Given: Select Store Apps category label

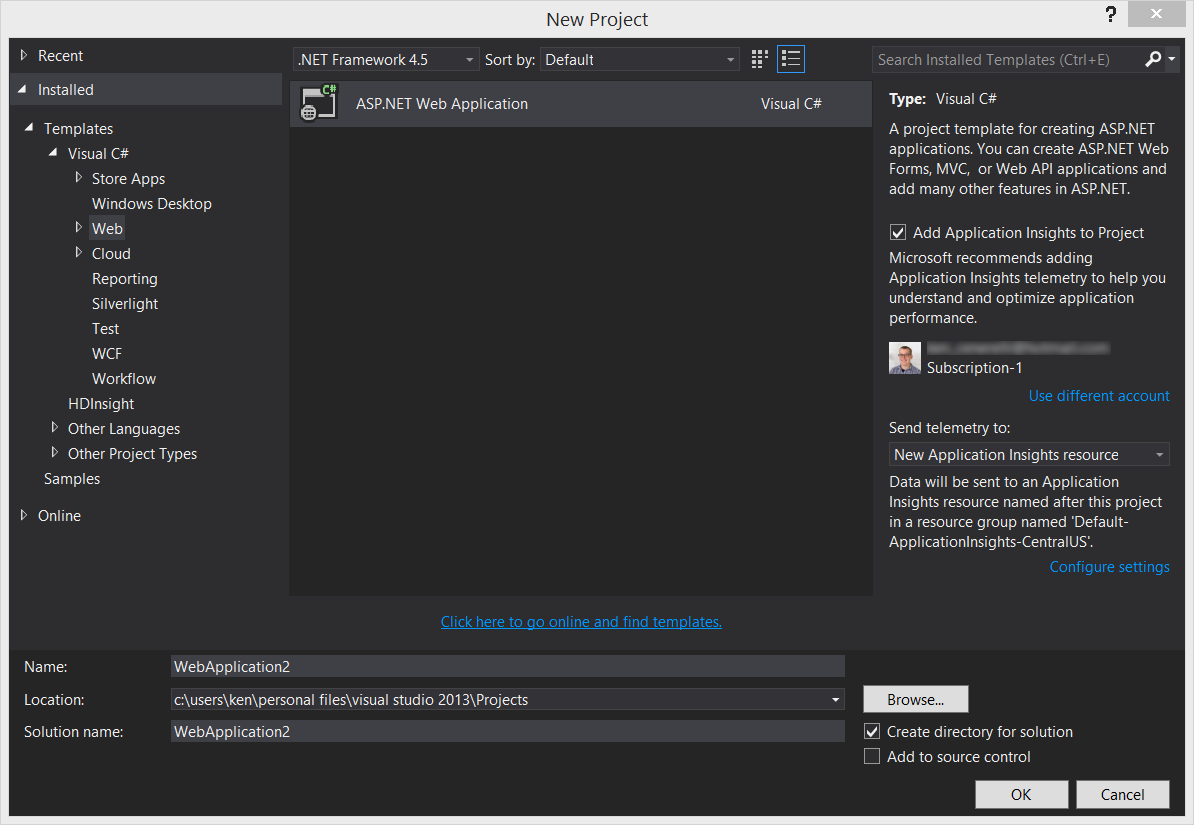Looking at the screenshot, I should tap(128, 179).
